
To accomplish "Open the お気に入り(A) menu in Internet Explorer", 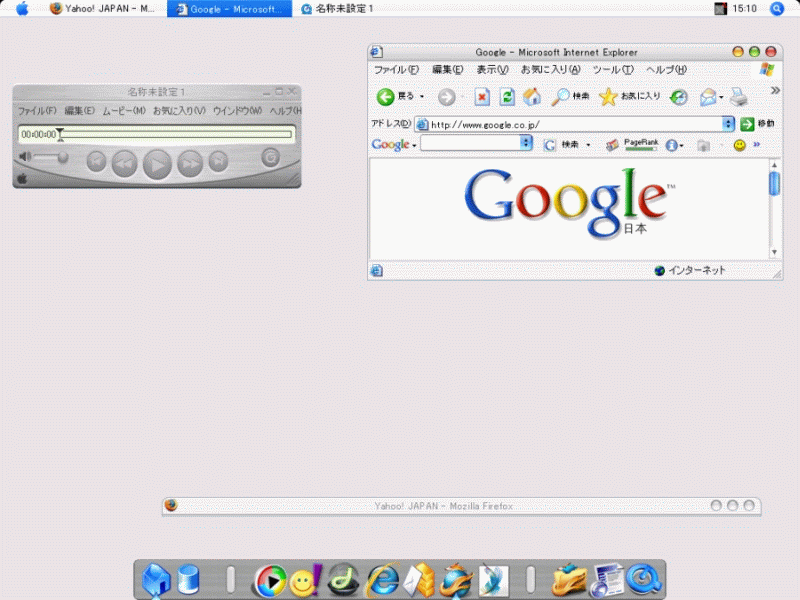I will point(551,70).
